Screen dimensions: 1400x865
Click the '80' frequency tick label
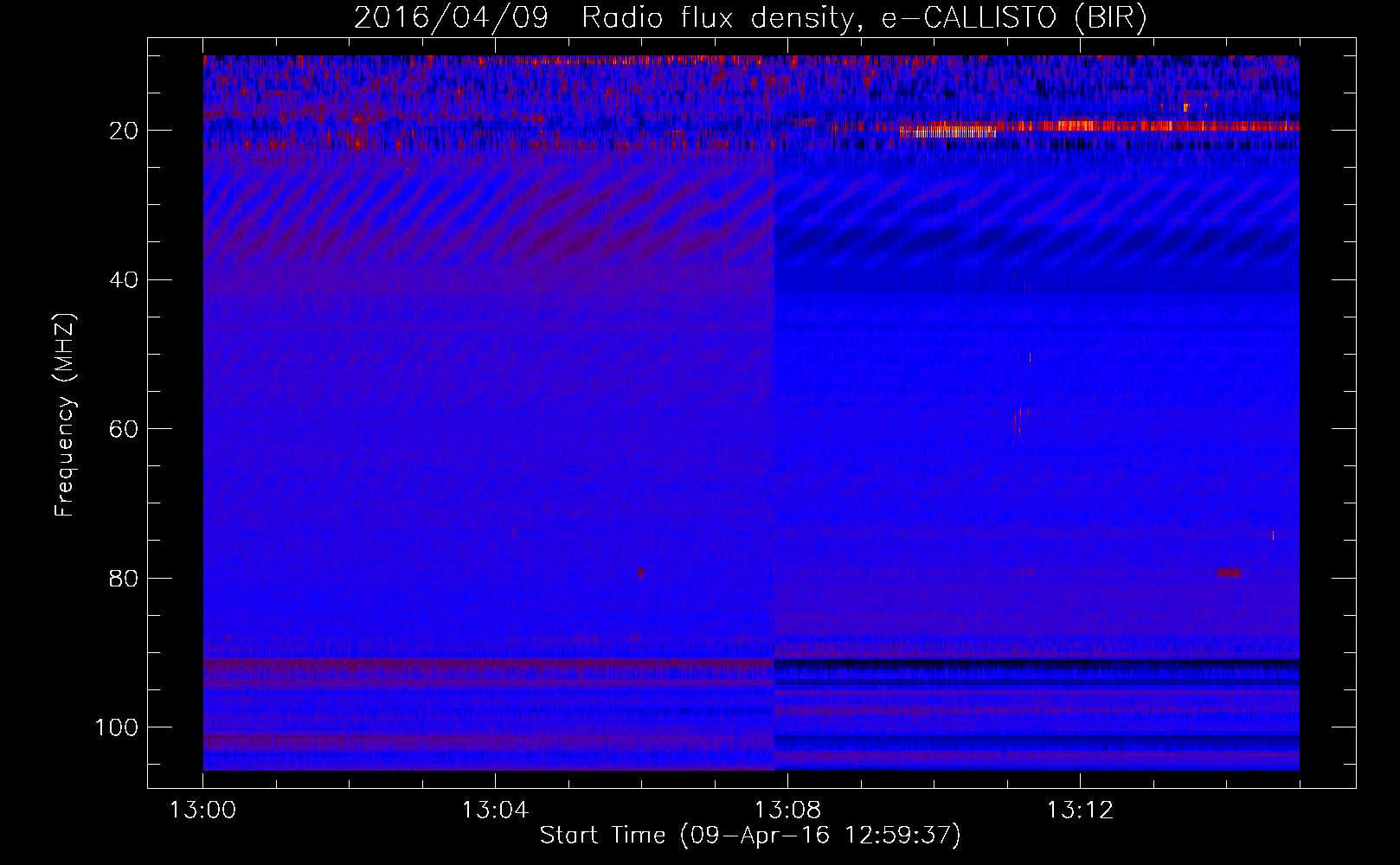[x=125, y=578]
